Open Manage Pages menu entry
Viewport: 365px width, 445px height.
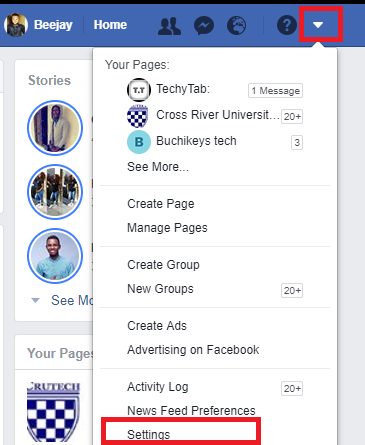coord(167,228)
